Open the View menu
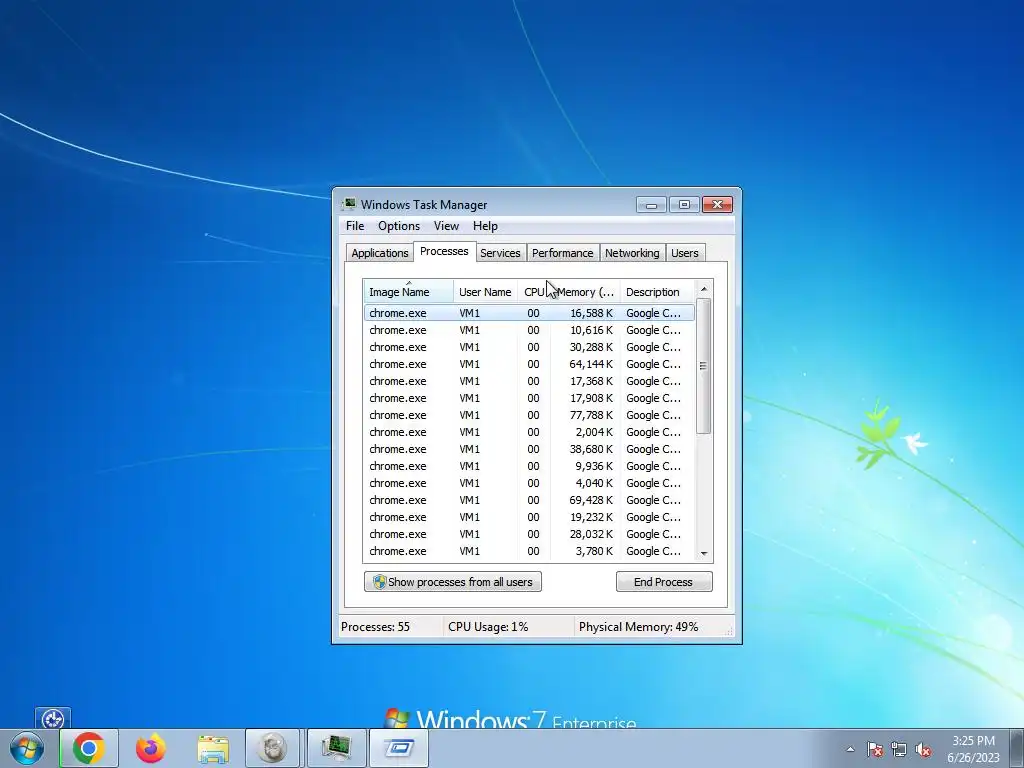Viewport: 1024px width, 768px height. click(x=446, y=226)
